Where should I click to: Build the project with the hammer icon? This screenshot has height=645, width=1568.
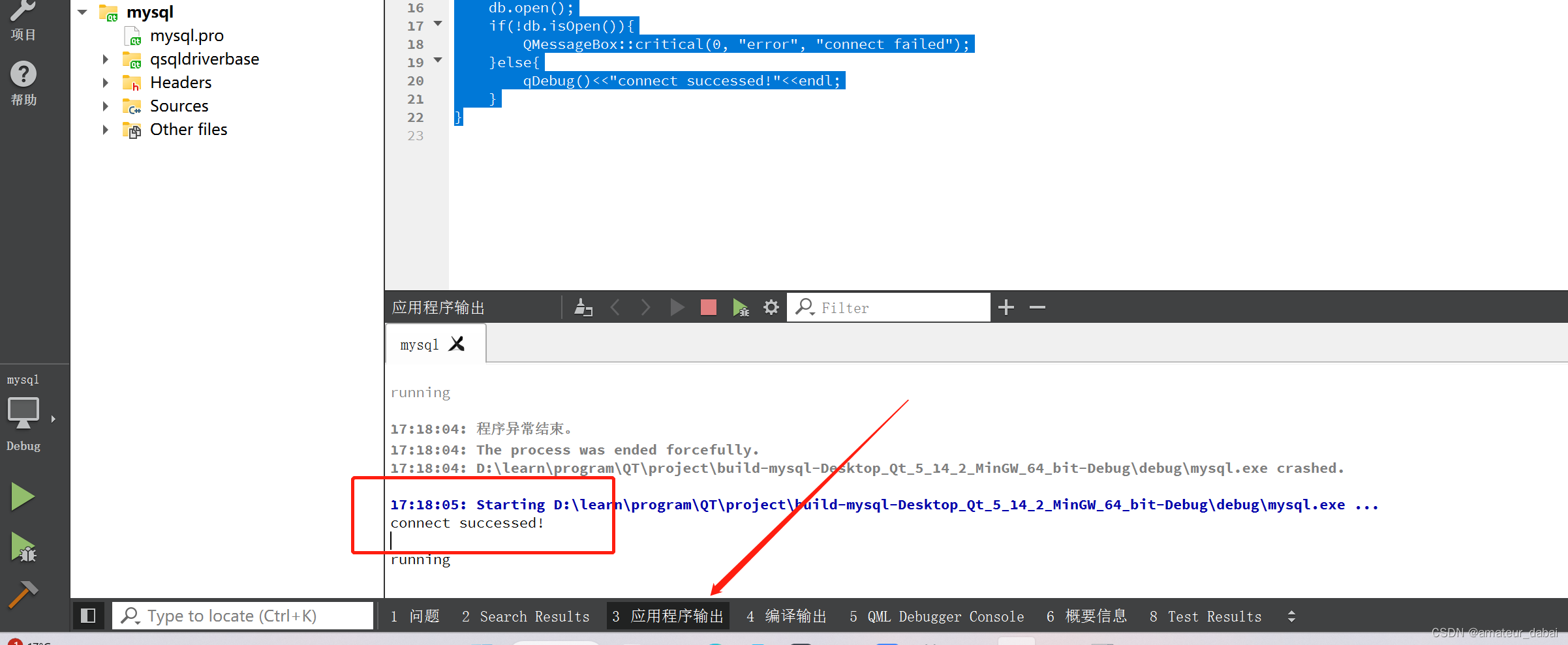point(22,593)
